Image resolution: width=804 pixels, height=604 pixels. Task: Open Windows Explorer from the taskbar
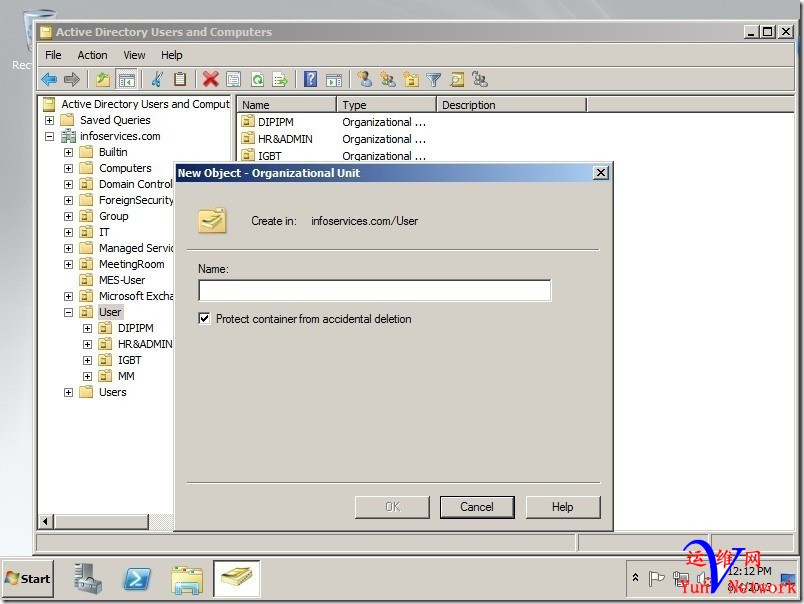[187, 579]
